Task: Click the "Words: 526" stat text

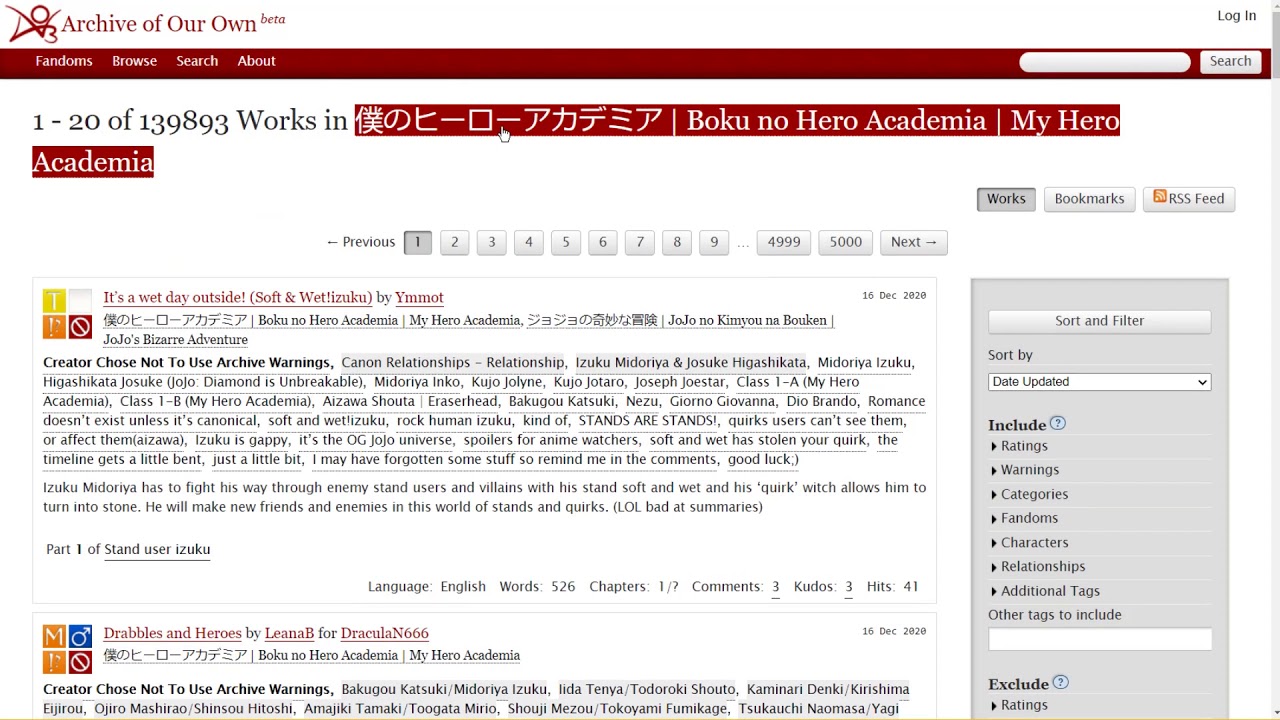Action: click(537, 587)
